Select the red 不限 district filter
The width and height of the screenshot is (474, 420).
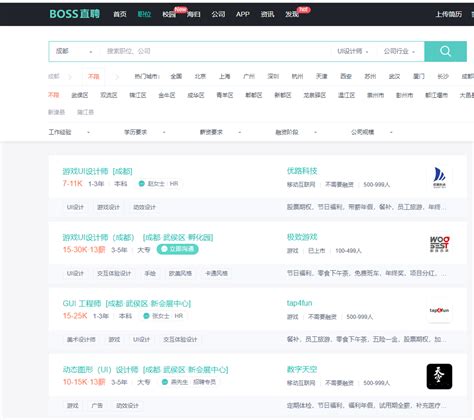pos(53,95)
